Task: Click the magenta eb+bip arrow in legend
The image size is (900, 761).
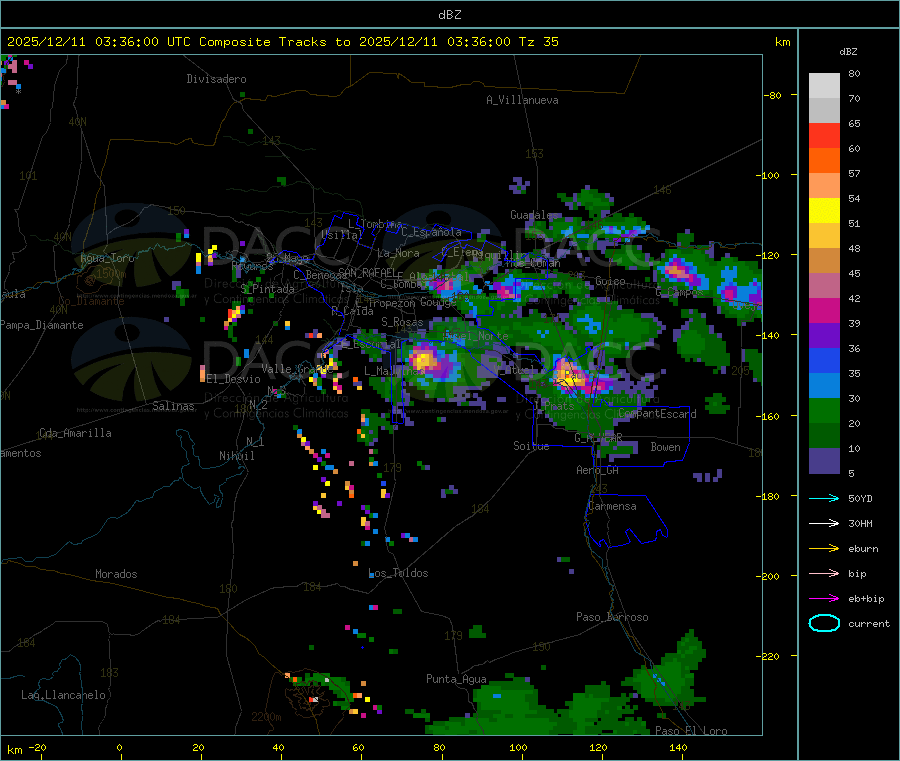Action: pyautogui.click(x=824, y=599)
